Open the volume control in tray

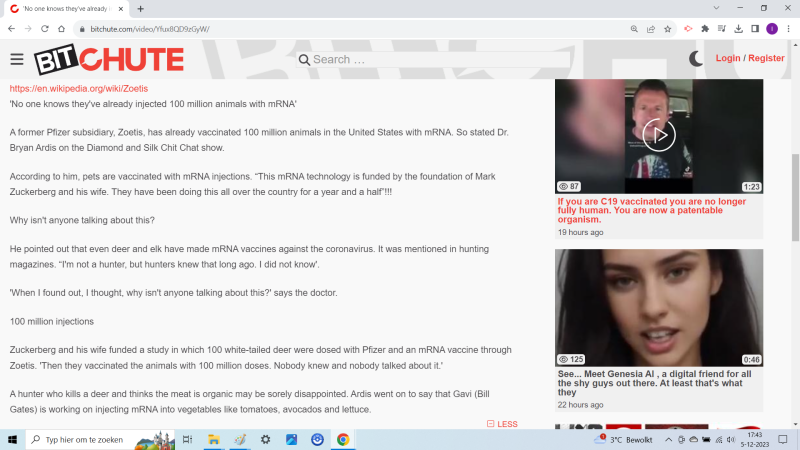pos(731,439)
